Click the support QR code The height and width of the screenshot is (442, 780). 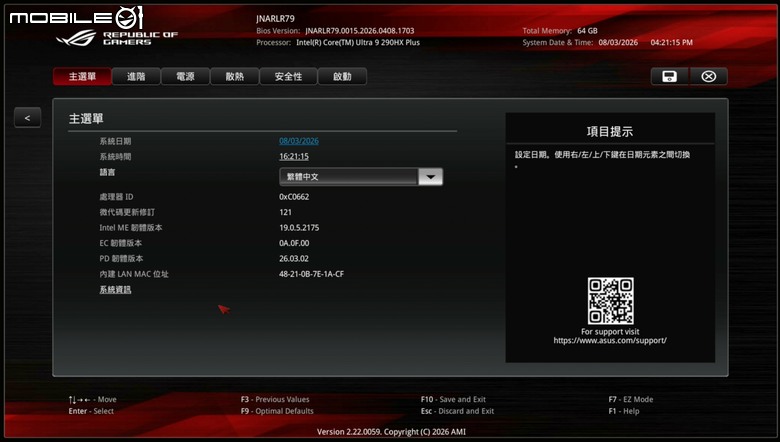610,301
